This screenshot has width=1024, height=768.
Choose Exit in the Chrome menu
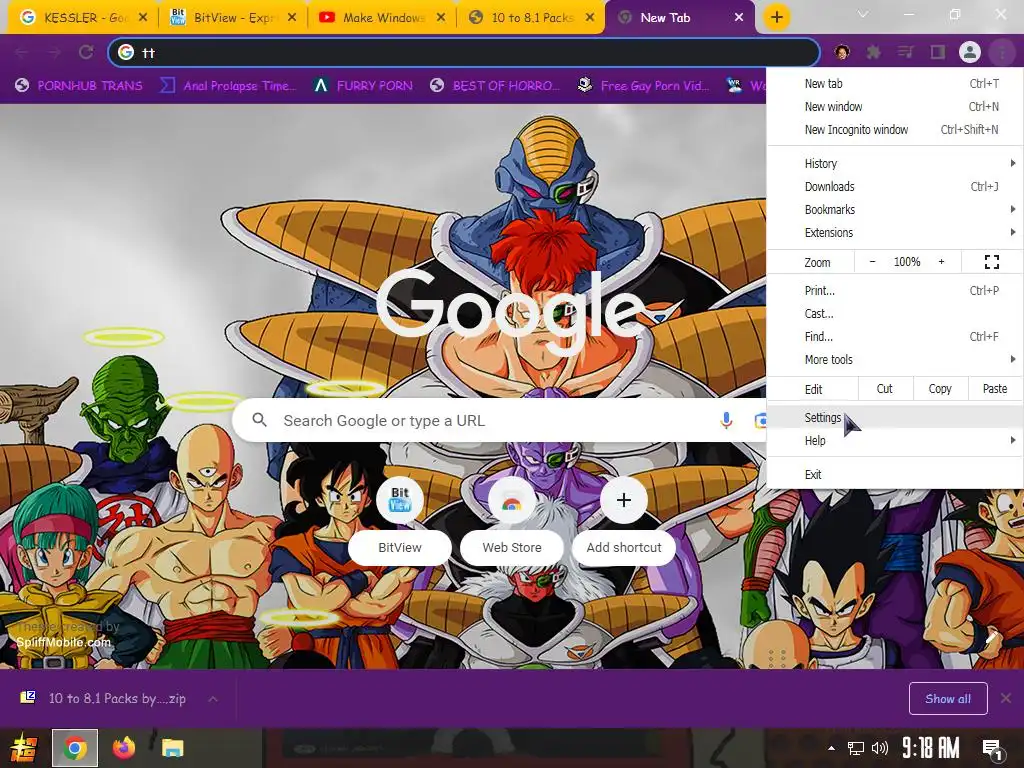tap(895, 475)
